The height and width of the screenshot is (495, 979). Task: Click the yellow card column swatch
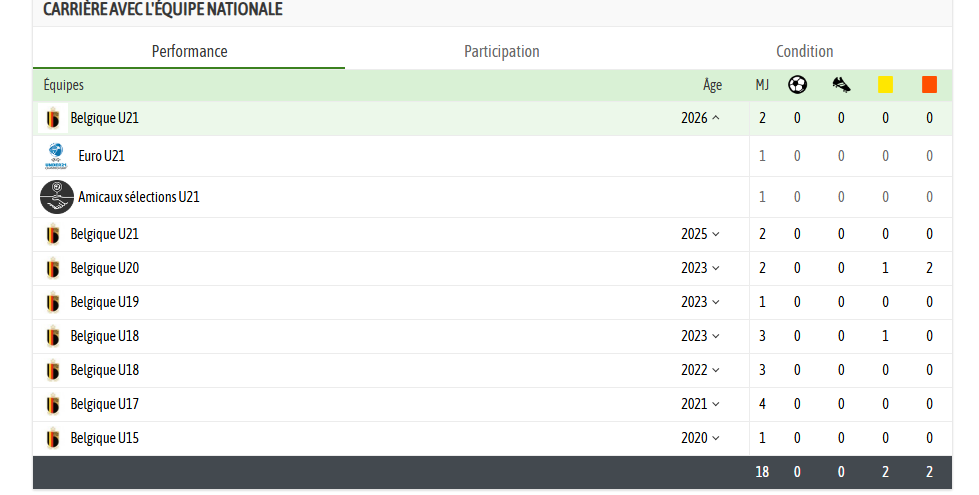click(885, 84)
